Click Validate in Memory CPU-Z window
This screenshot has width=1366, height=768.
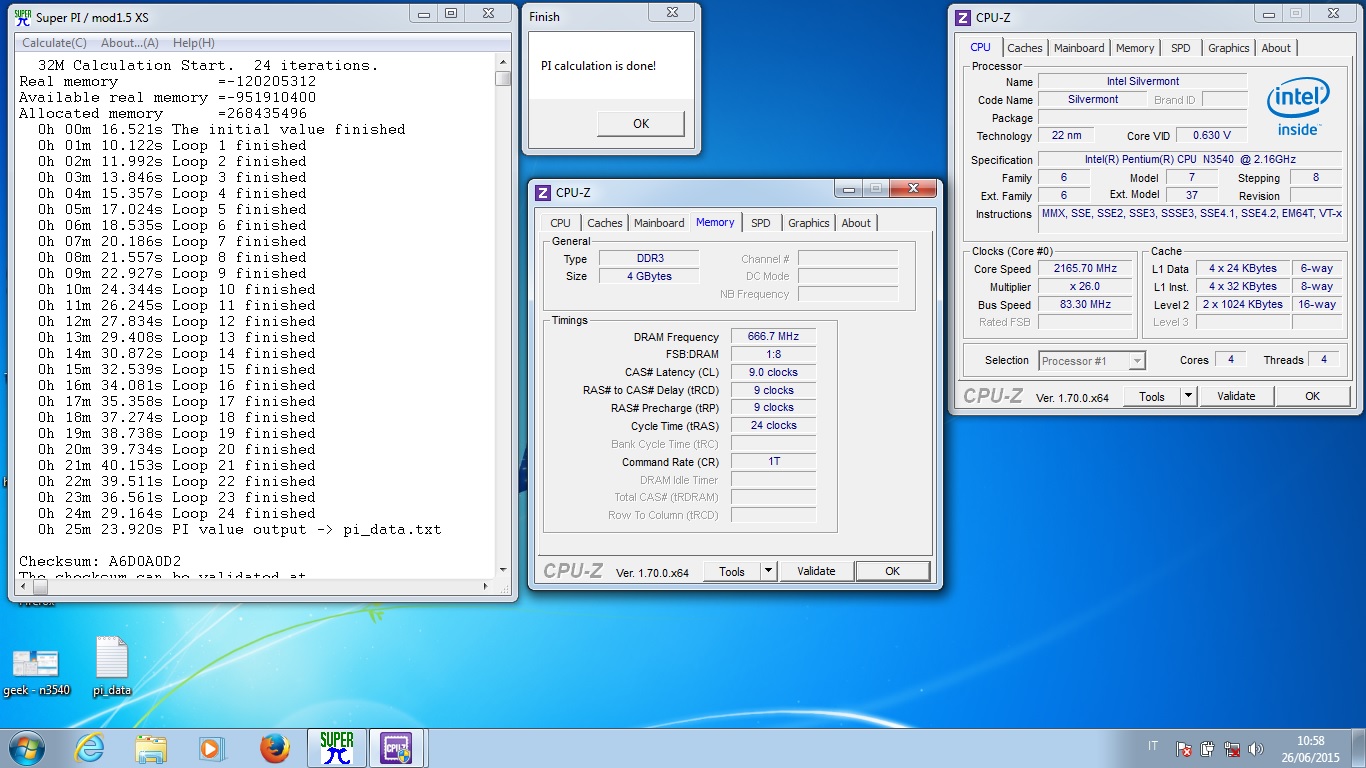pyautogui.click(x=816, y=571)
